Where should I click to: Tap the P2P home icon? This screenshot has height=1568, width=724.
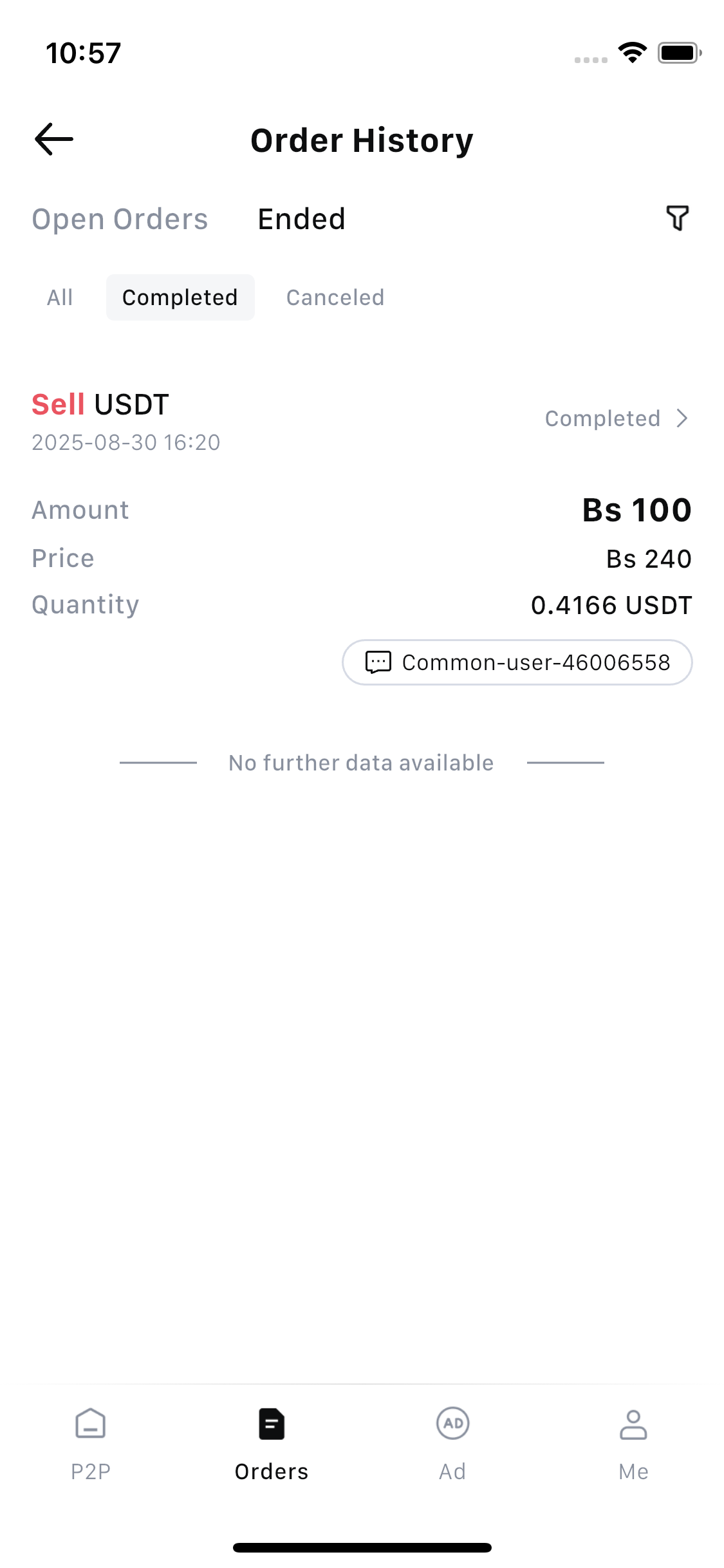[91, 1424]
